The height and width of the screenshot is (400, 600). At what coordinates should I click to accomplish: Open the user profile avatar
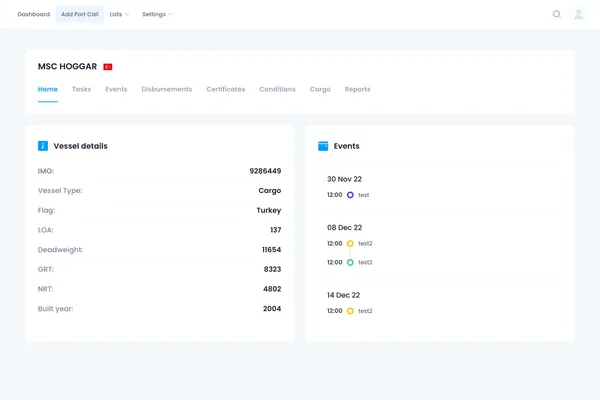[x=578, y=14]
